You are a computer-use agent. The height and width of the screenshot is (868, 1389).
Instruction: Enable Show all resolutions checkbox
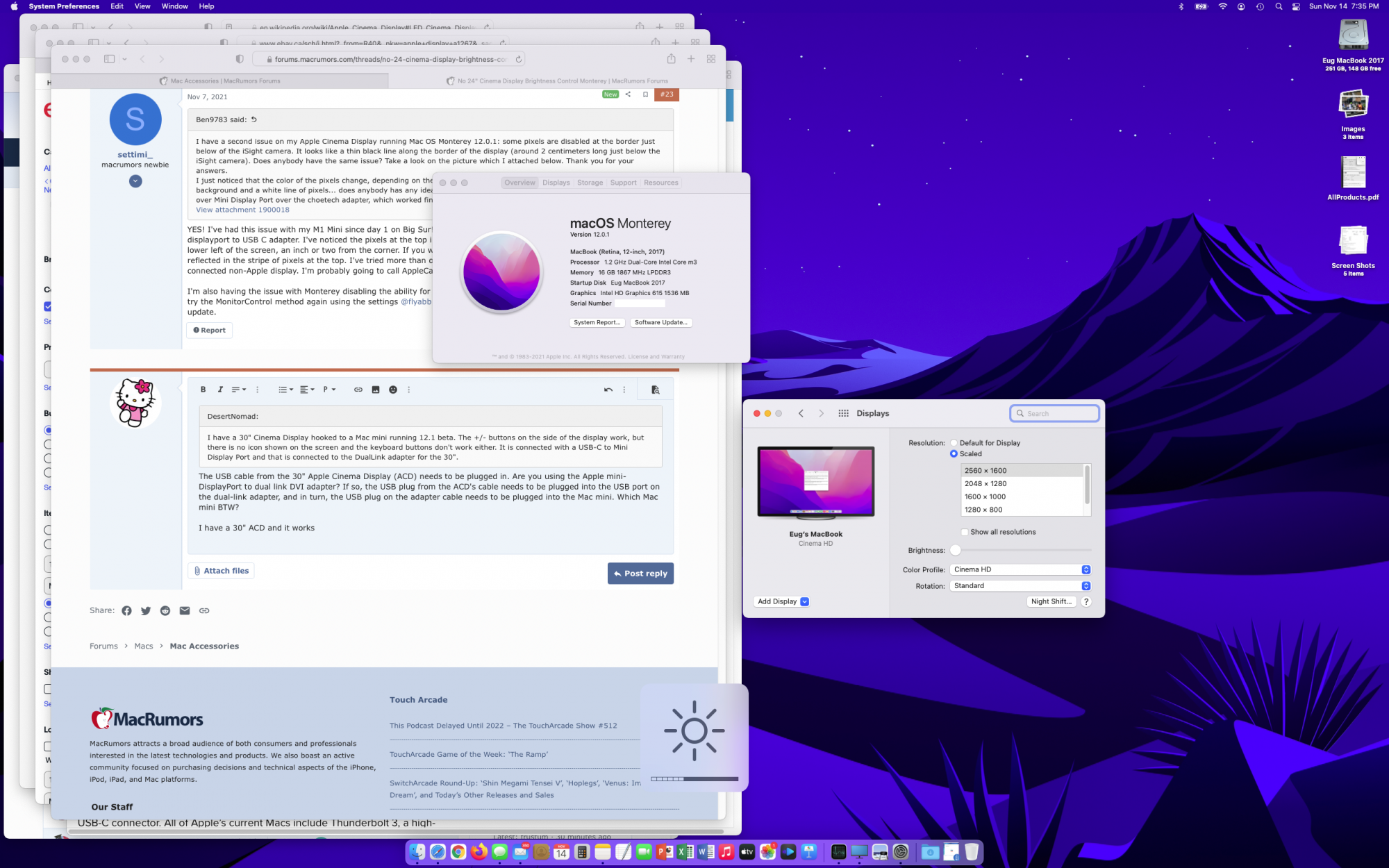click(x=965, y=532)
